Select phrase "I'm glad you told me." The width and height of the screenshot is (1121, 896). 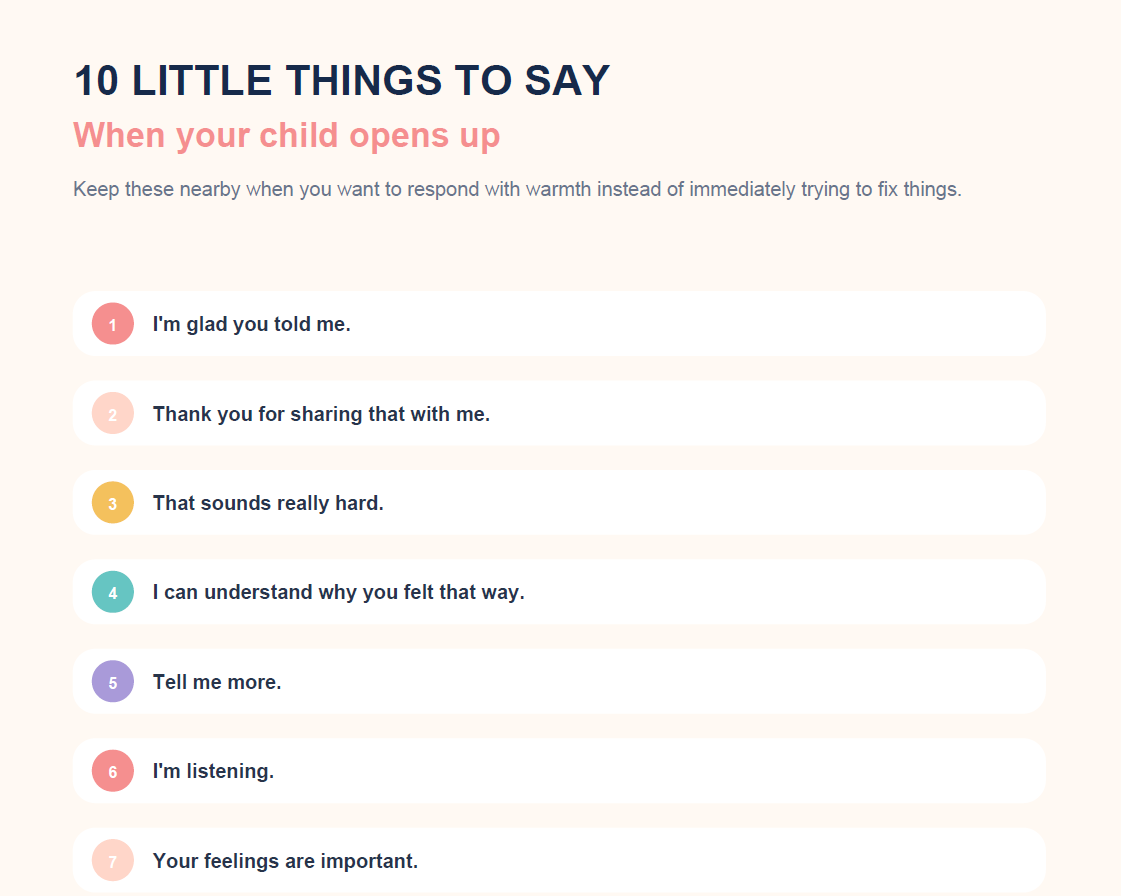click(x=252, y=324)
